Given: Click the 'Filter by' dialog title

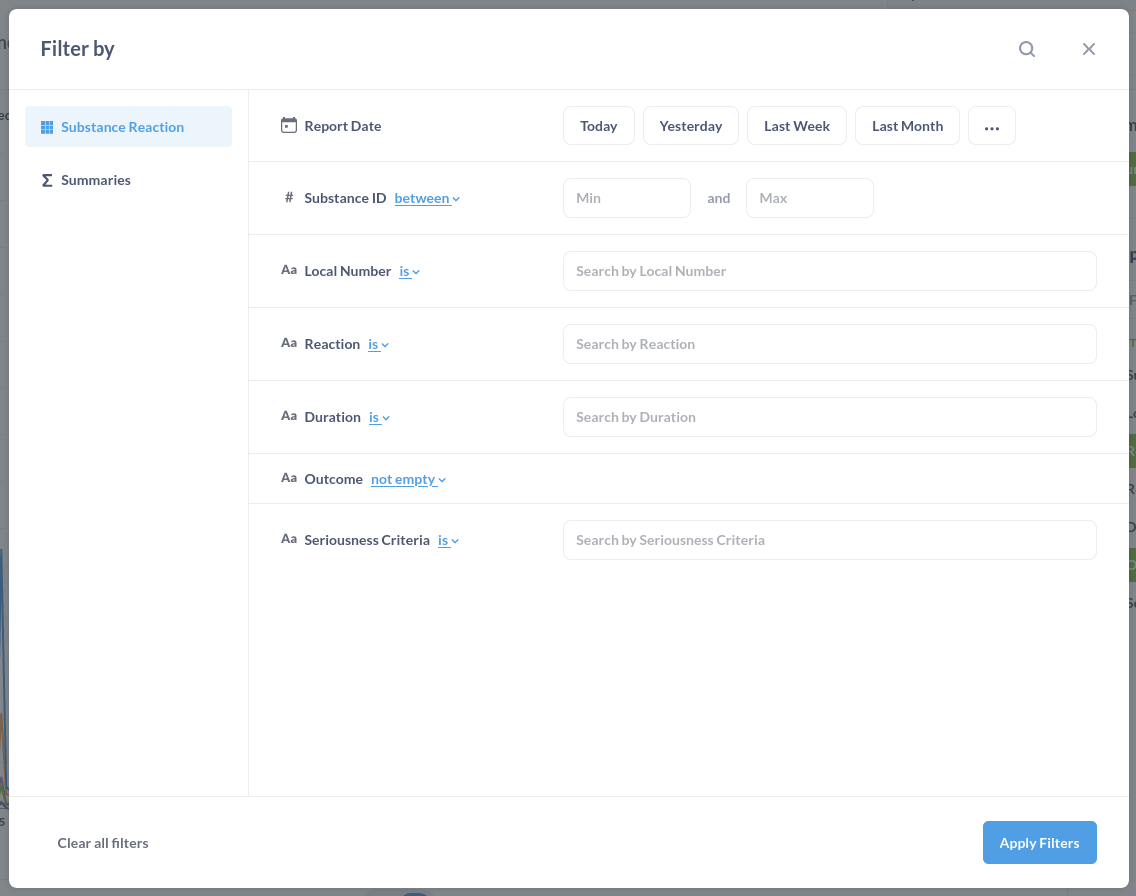Looking at the screenshot, I should click(78, 49).
